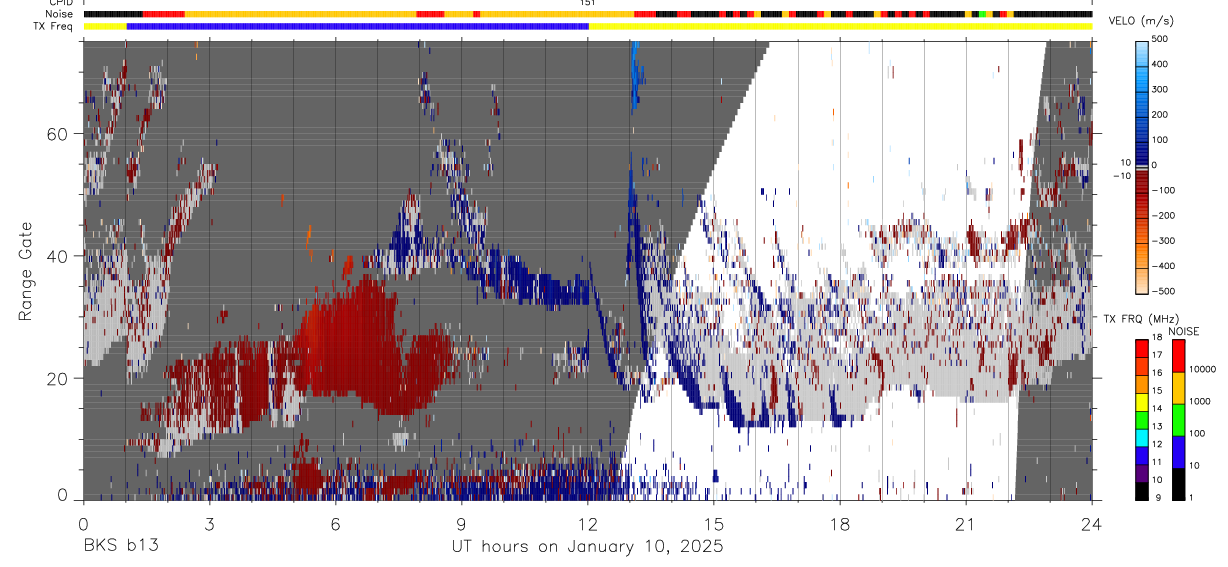Click the 'NOISE' legend title
1228x567 pixels.
point(1182,330)
